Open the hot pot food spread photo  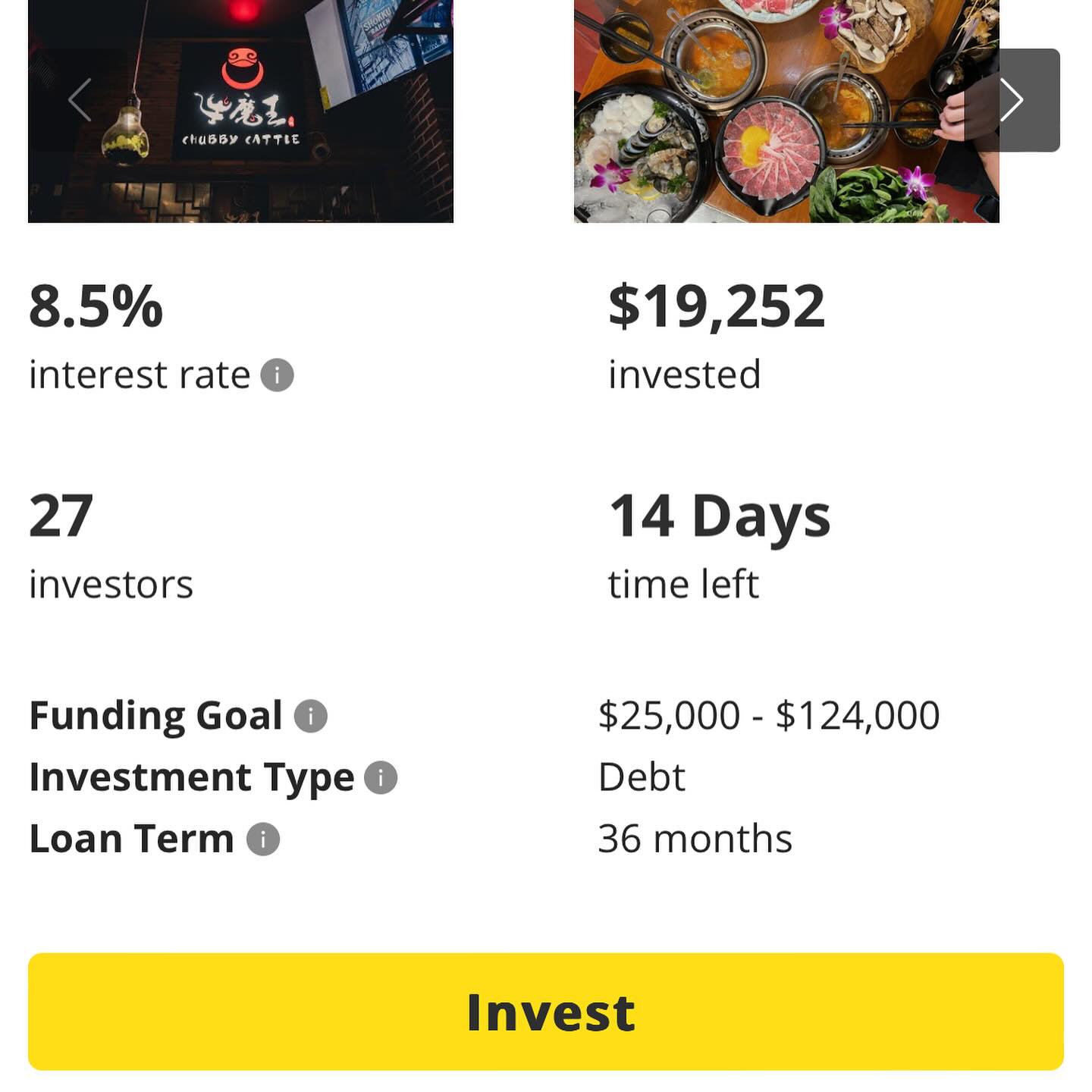point(786,111)
